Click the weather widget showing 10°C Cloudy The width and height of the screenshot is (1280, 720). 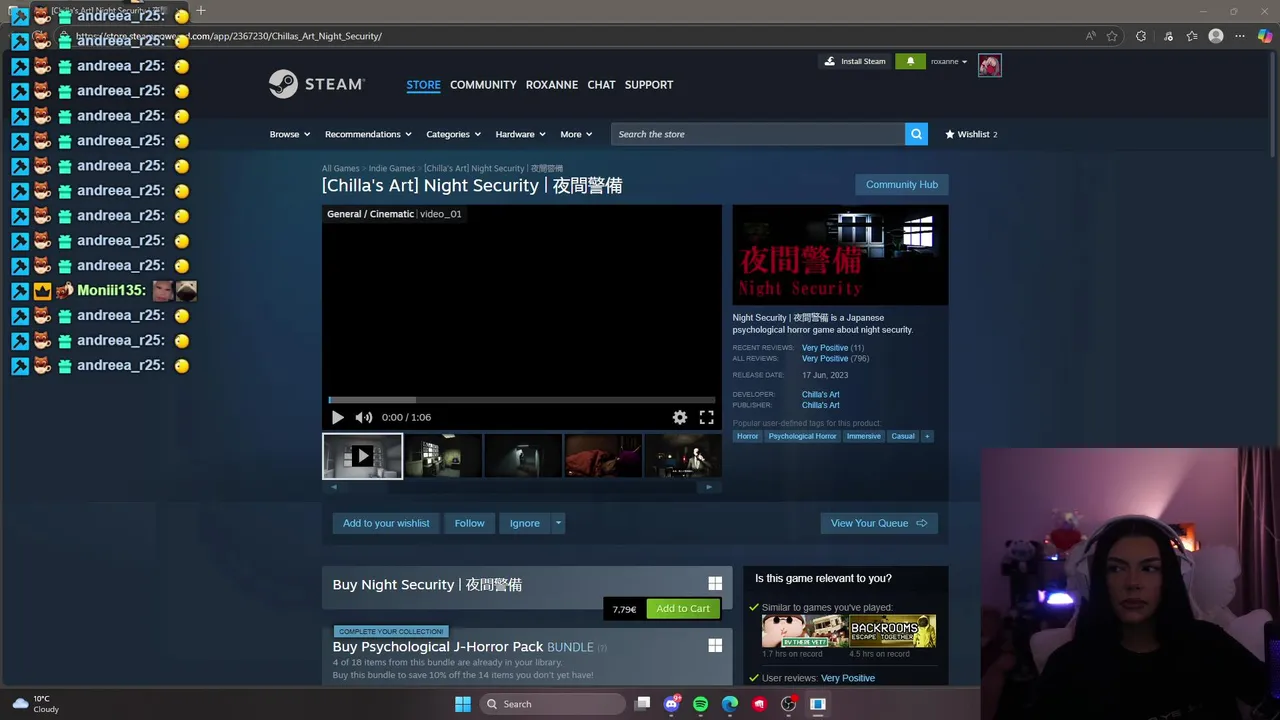(x=36, y=704)
